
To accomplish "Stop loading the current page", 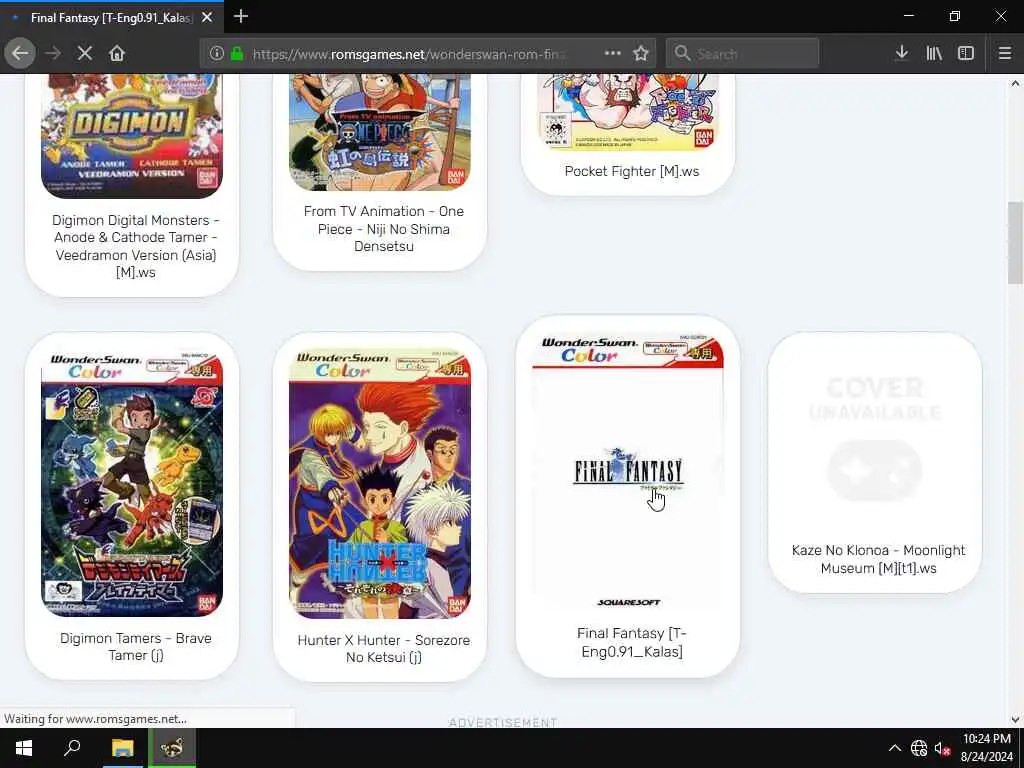I will coord(85,54).
